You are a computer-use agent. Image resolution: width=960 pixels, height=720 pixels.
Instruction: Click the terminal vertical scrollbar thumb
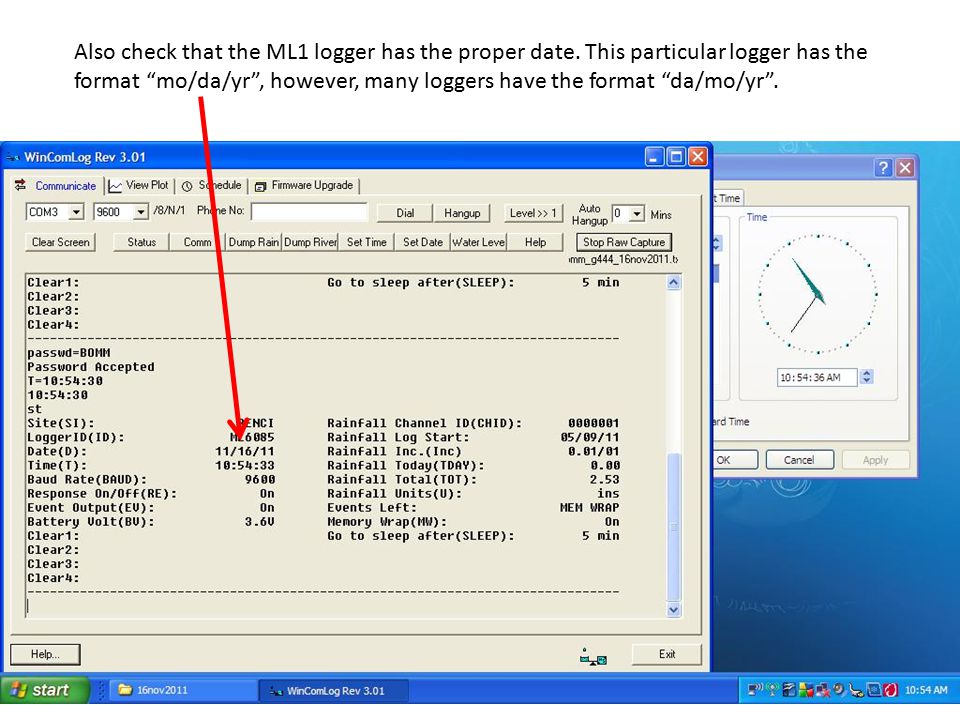673,527
